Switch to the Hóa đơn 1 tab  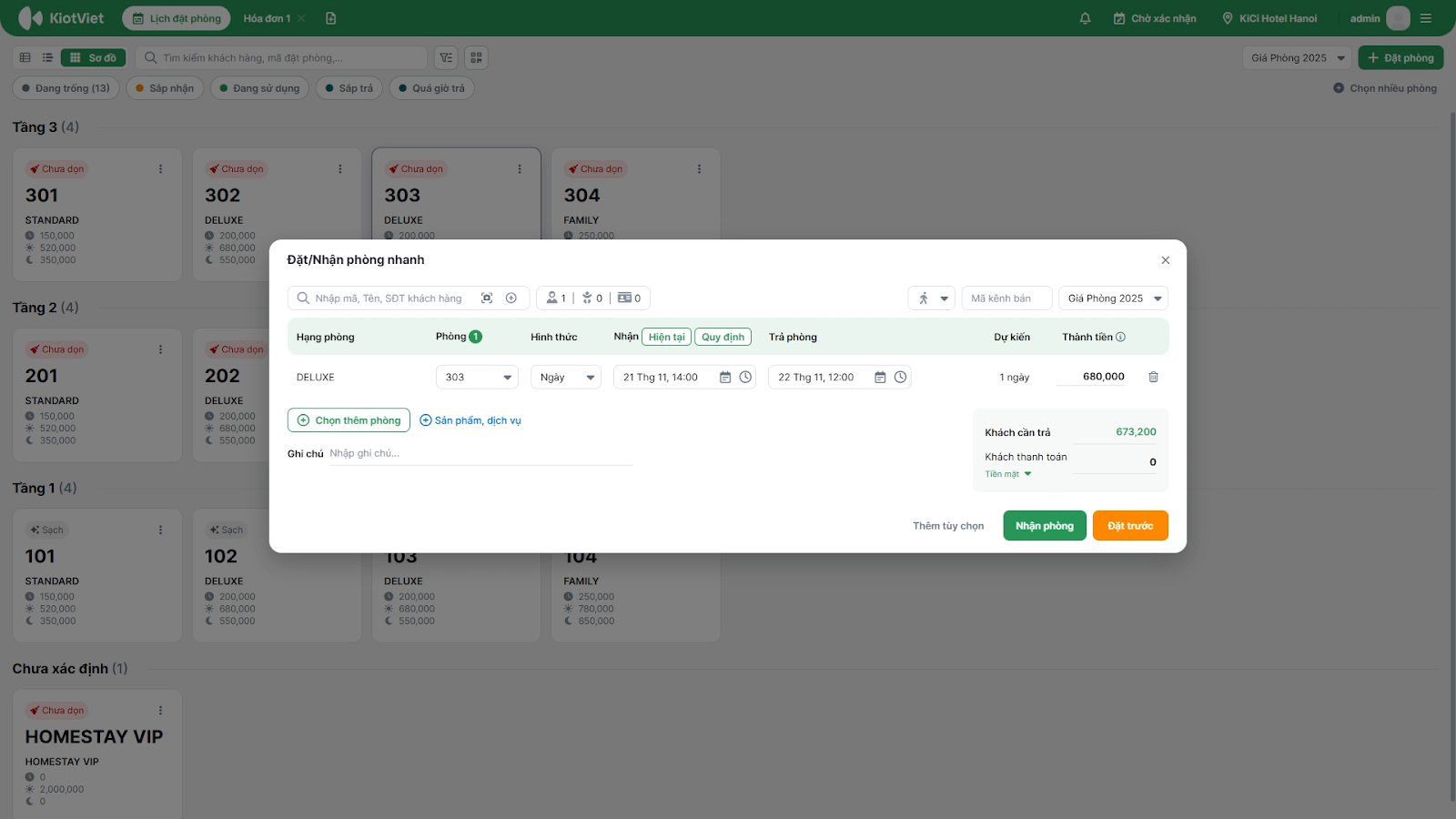[x=267, y=18]
